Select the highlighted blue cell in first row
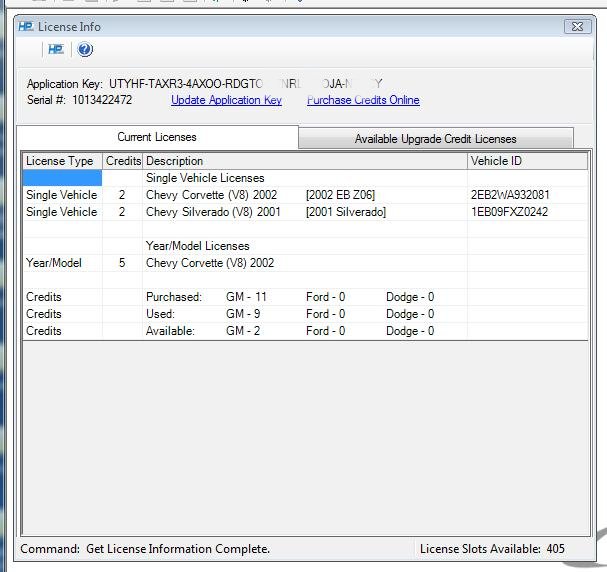 coord(62,178)
